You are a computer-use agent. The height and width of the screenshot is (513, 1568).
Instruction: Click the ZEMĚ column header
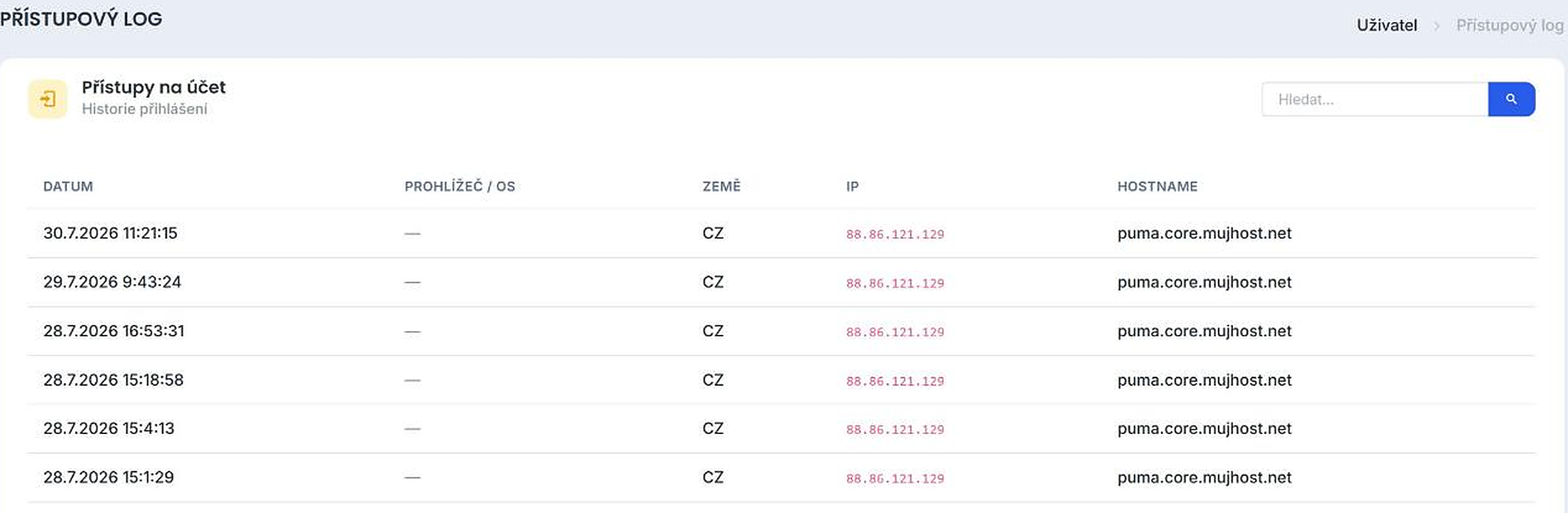coord(721,186)
